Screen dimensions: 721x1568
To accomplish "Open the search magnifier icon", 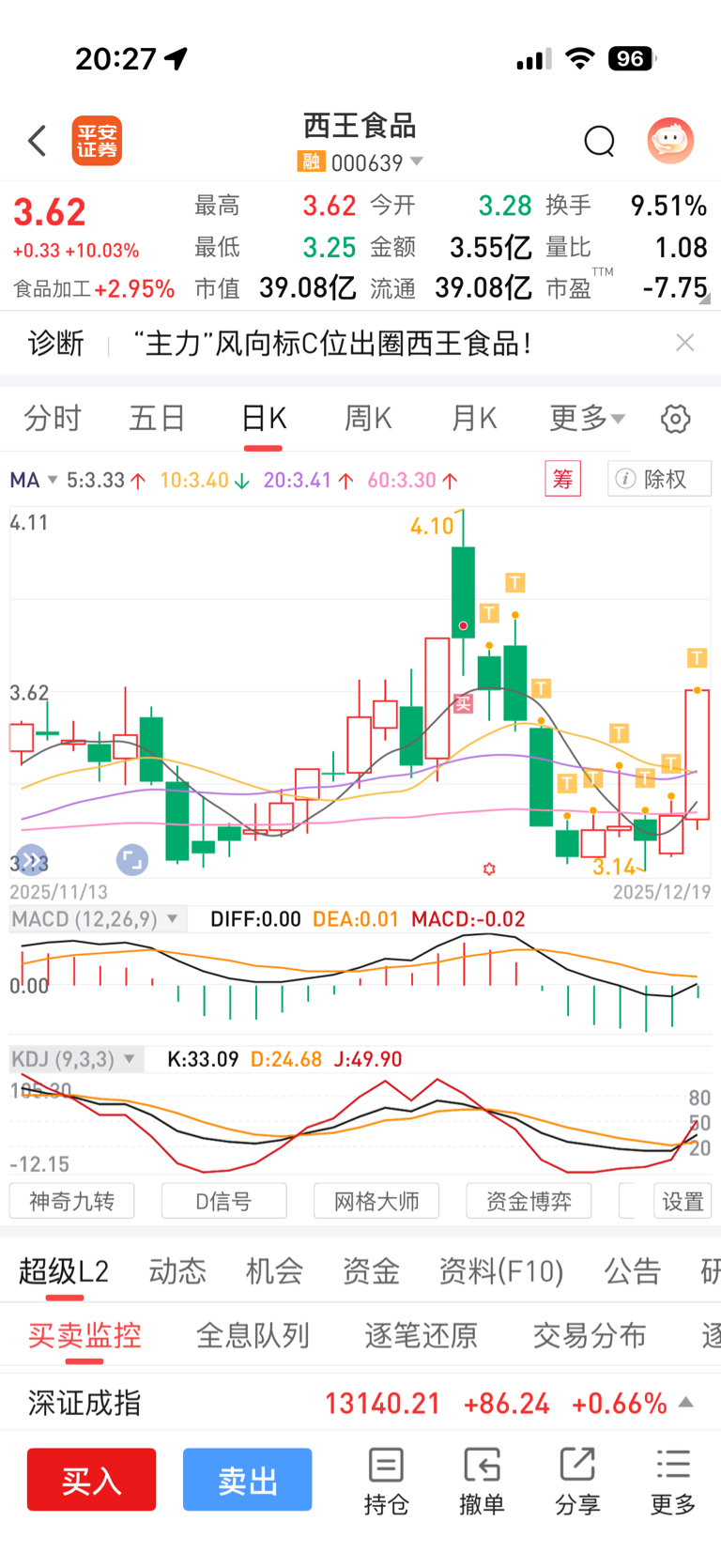I will click(x=599, y=142).
